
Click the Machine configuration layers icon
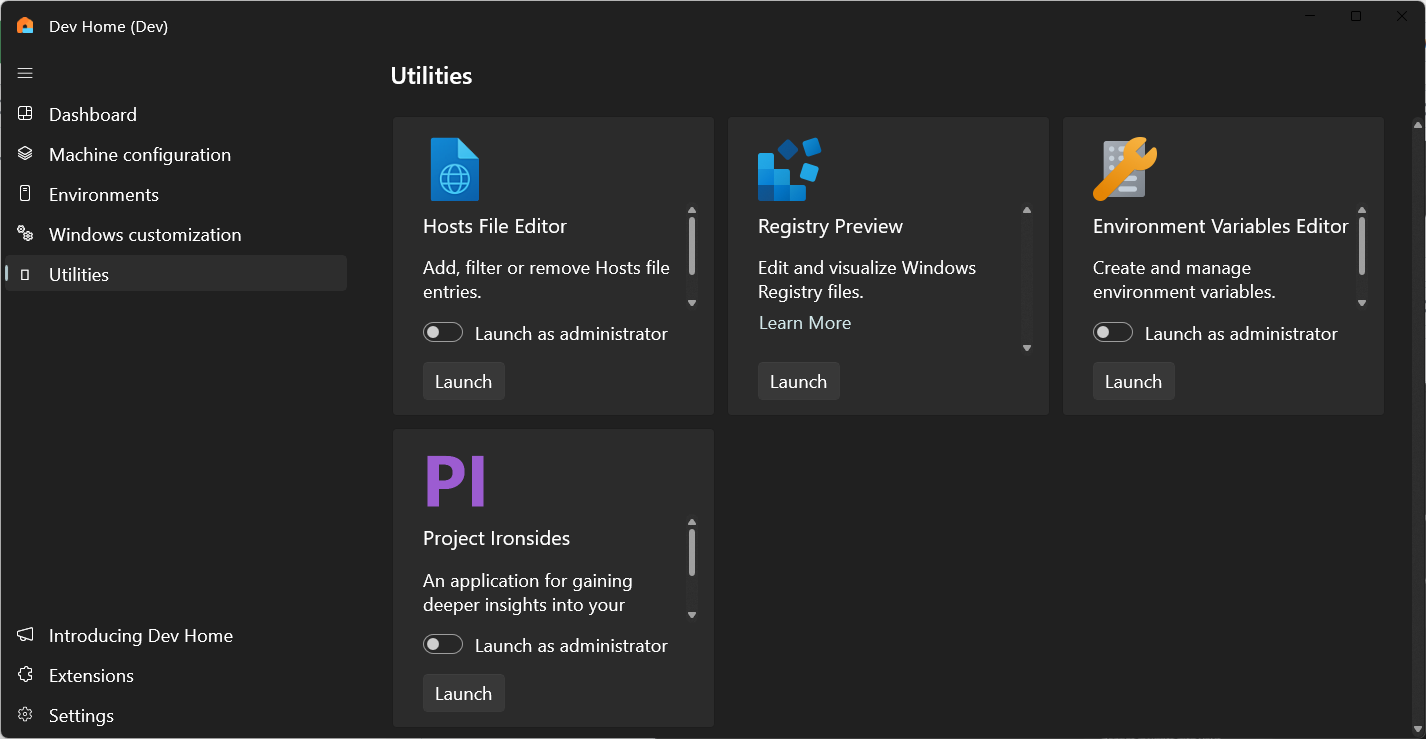25,154
